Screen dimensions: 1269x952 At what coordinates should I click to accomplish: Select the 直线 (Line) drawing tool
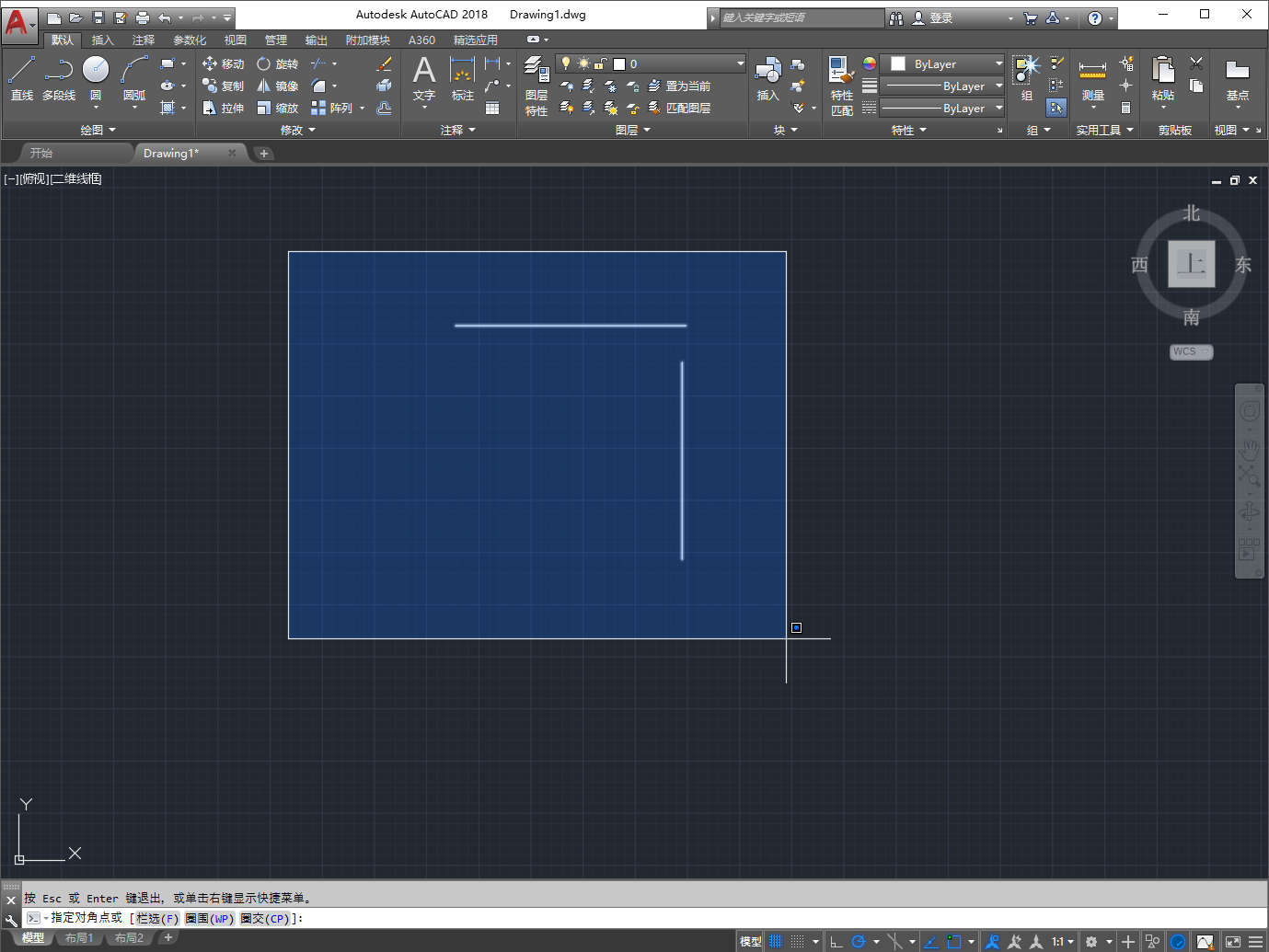(x=21, y=77)
